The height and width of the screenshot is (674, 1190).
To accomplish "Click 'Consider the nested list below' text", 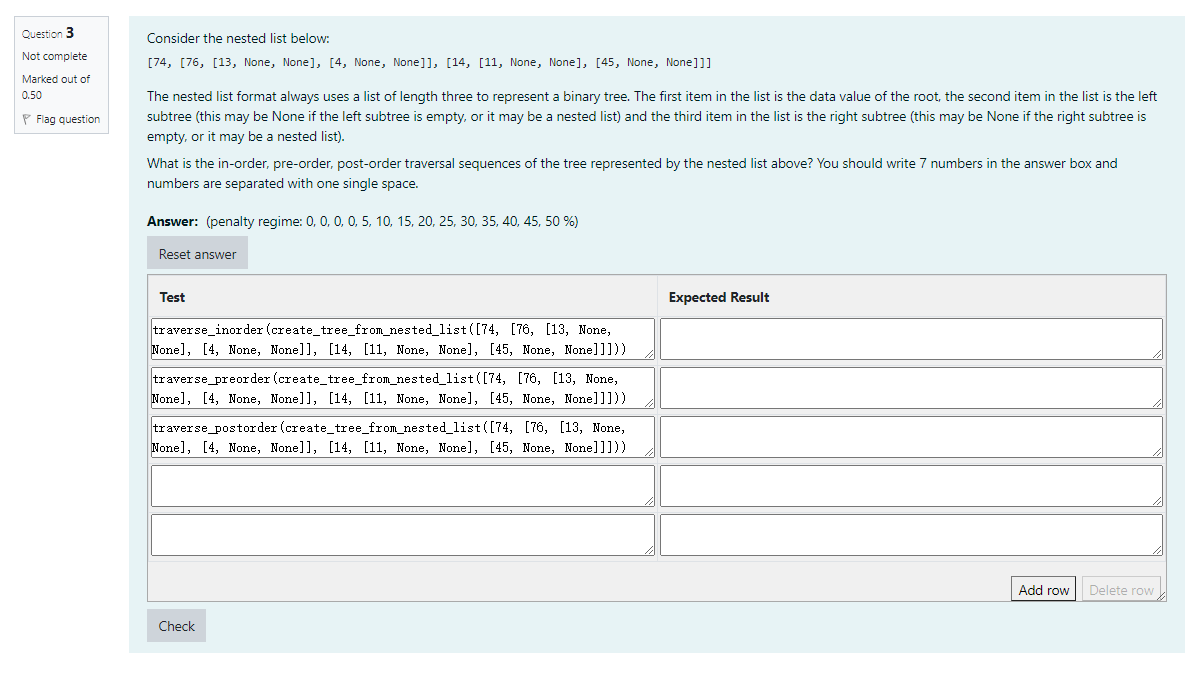I will (238, 38).
